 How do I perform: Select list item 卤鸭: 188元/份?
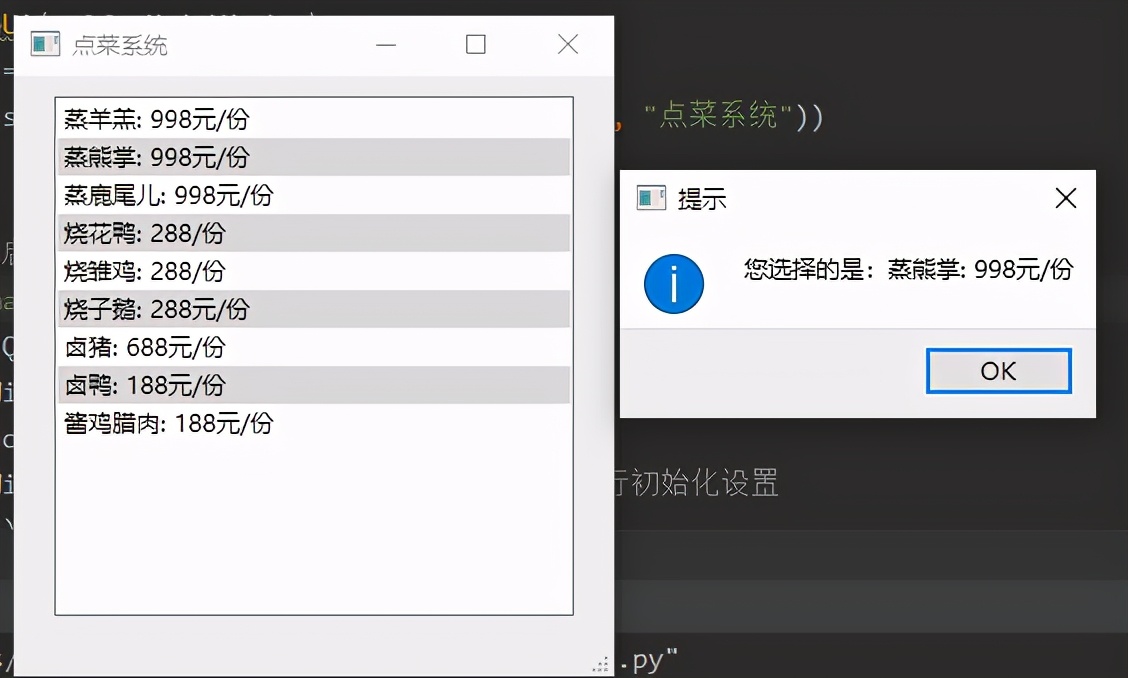click(x=314, y=386)
